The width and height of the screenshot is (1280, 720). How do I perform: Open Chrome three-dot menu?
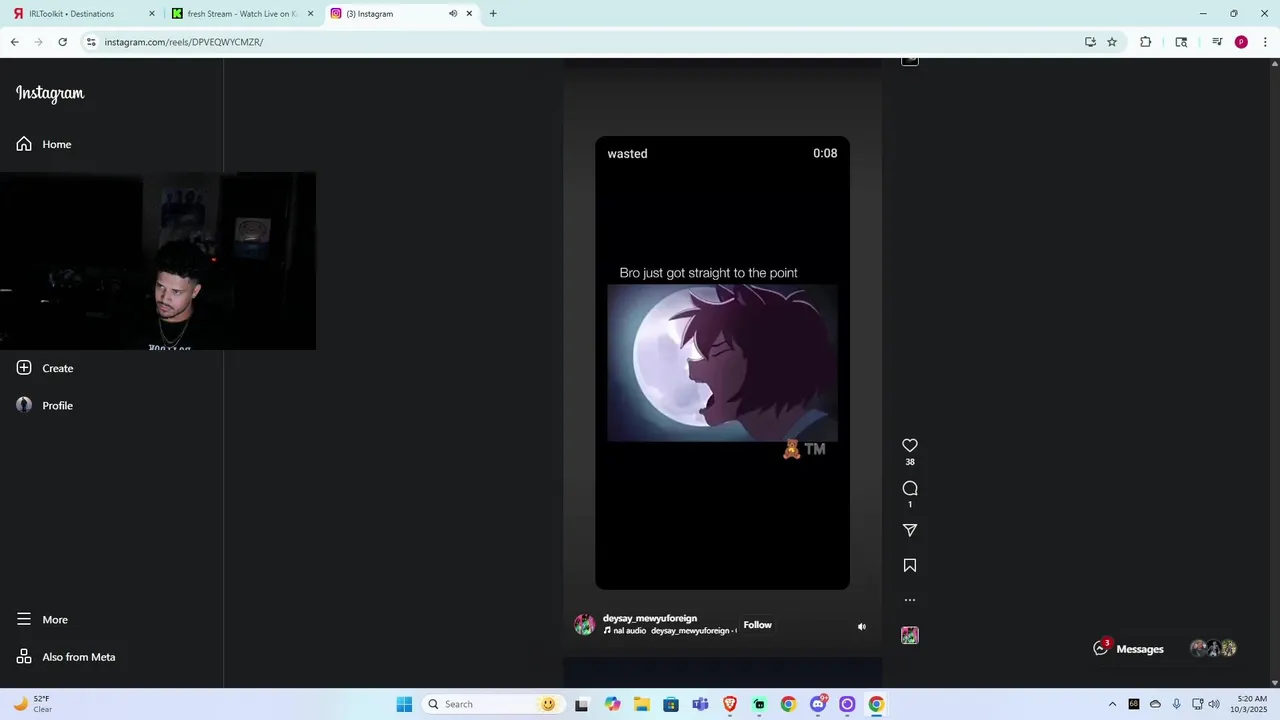[1265, 42]
